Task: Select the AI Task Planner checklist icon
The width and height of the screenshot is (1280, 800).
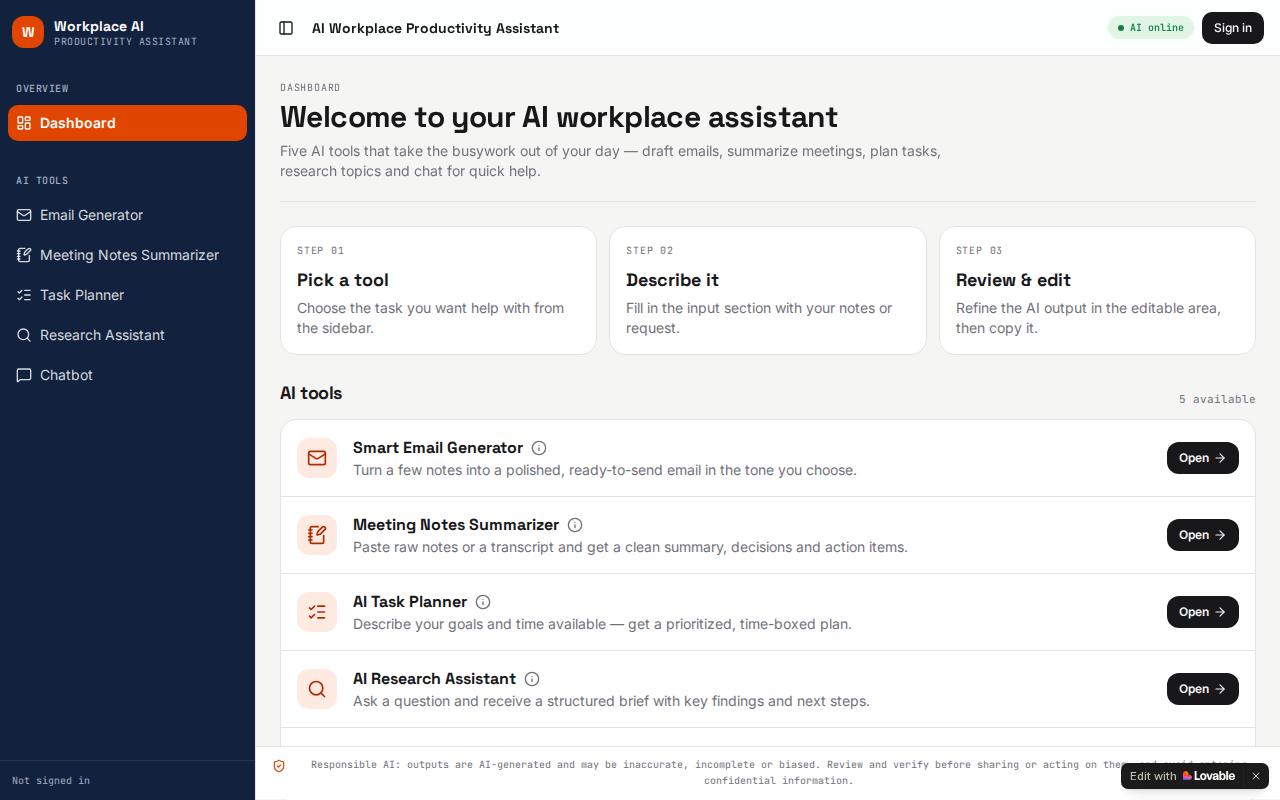Action: 317,612
